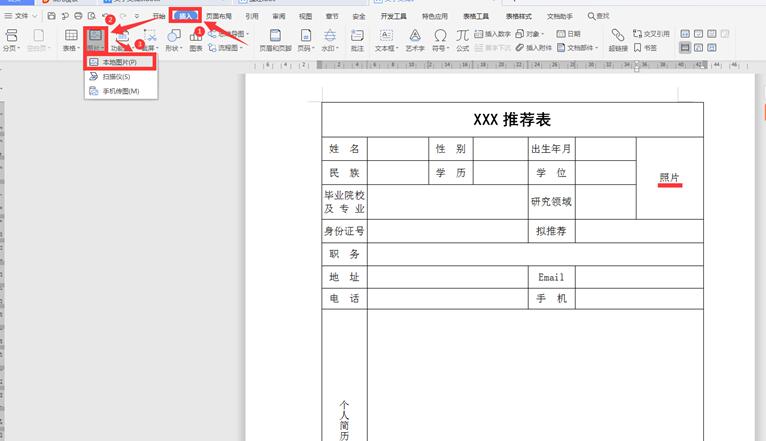Click the 出生年月 table cell
Screen dimensions: 766x441
(x=552, y=148)
